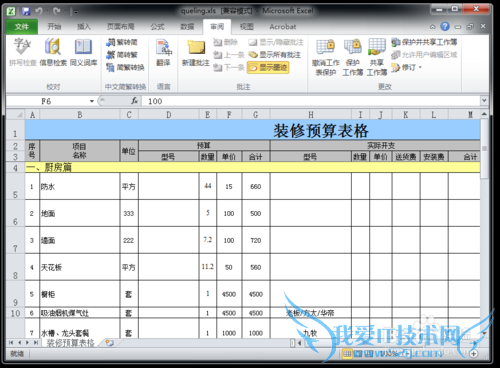Open 信息检索 research tool
Screen dimensions: 500x368
[53, 52]
